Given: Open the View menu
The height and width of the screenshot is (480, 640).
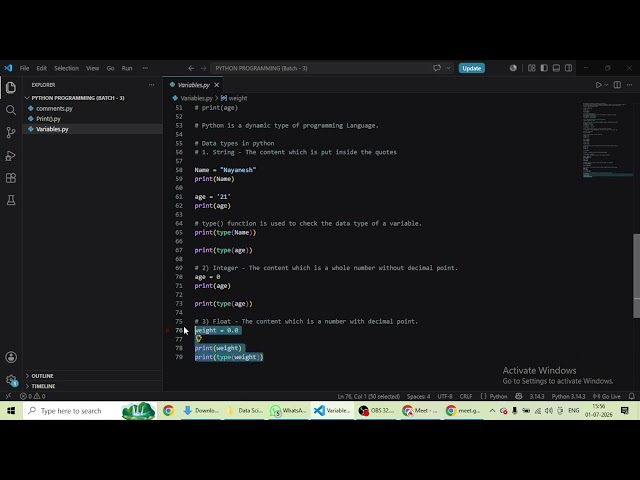Looking at the screenshot, I should point(93,68).
